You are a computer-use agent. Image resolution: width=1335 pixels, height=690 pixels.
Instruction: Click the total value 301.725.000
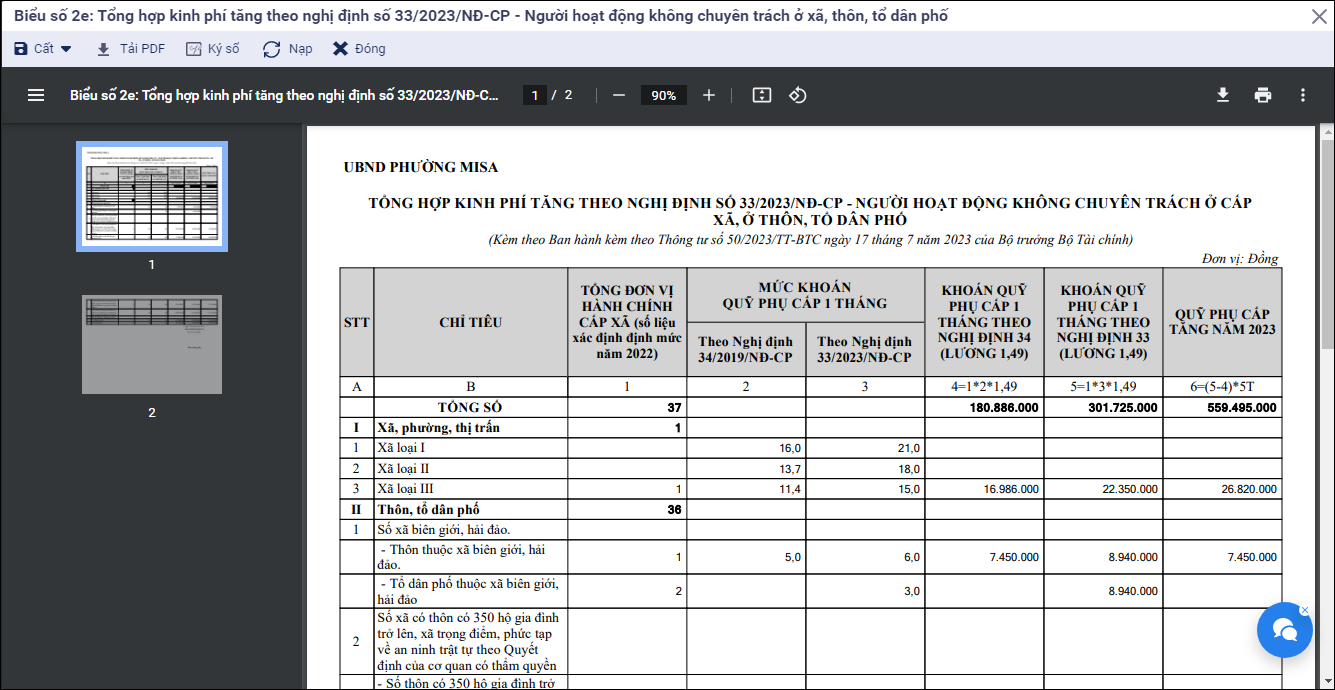(1123, 408)
